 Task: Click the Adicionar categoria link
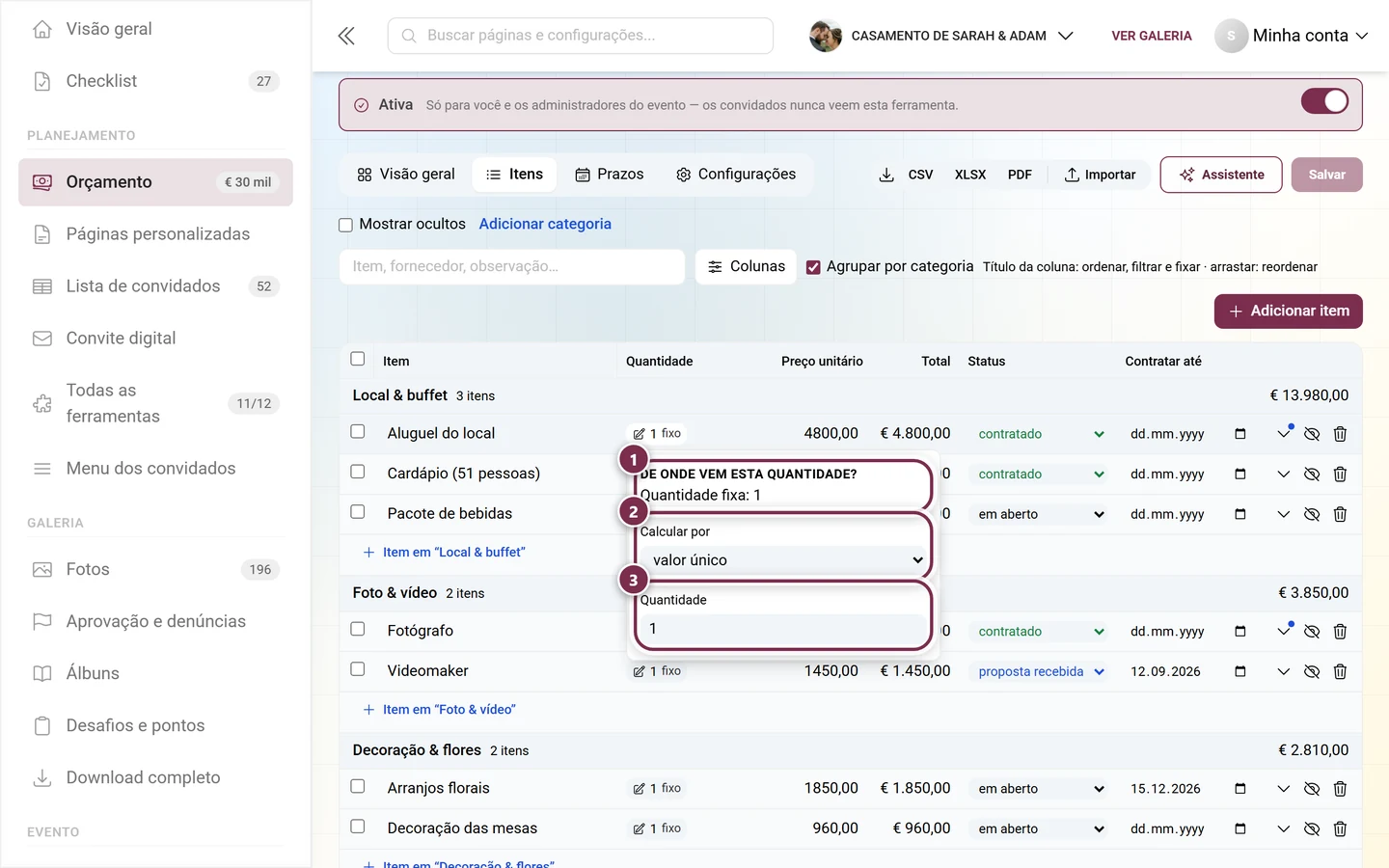545,224
